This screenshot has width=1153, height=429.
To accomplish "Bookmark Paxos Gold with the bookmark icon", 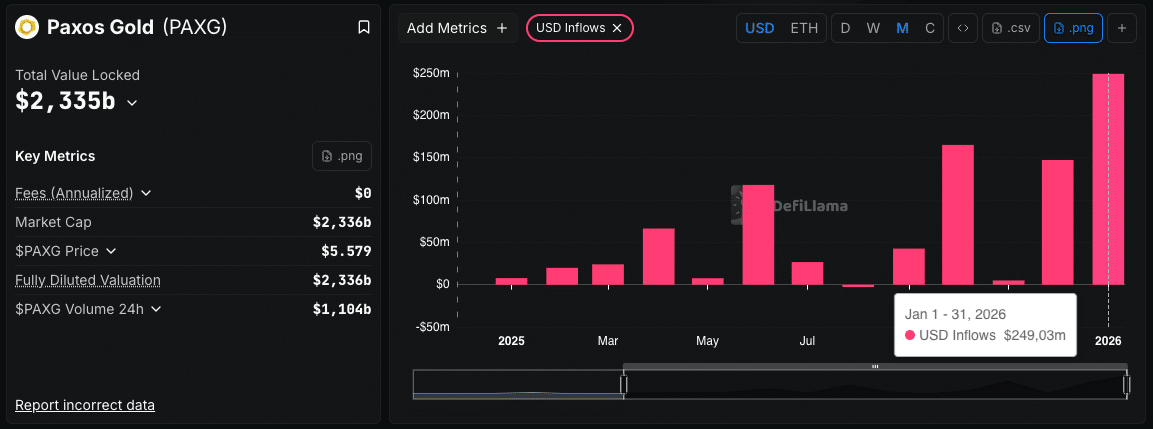I will (x=363, y=28).
